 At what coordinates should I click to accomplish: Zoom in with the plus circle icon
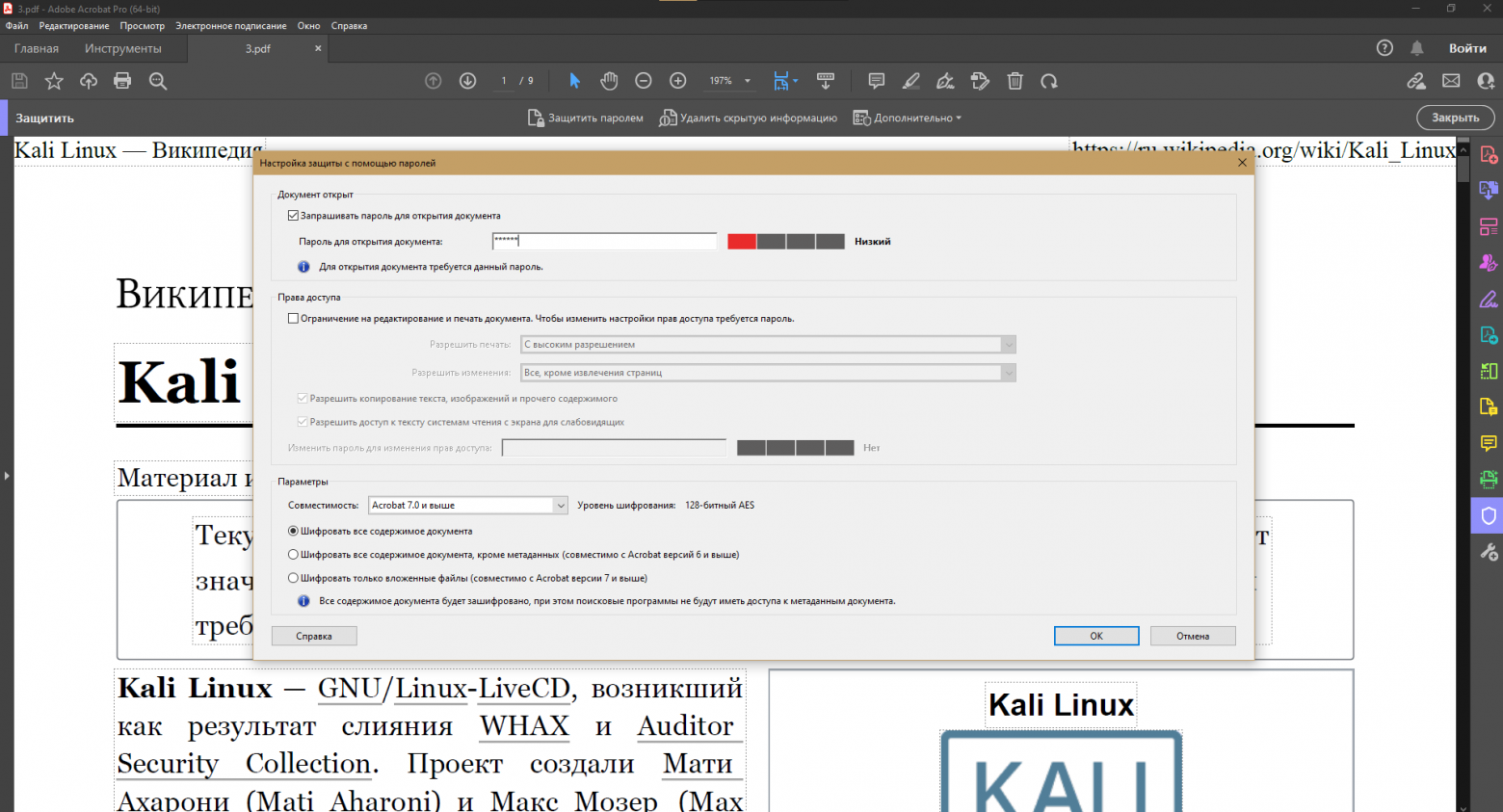click(x=678, y=81)
